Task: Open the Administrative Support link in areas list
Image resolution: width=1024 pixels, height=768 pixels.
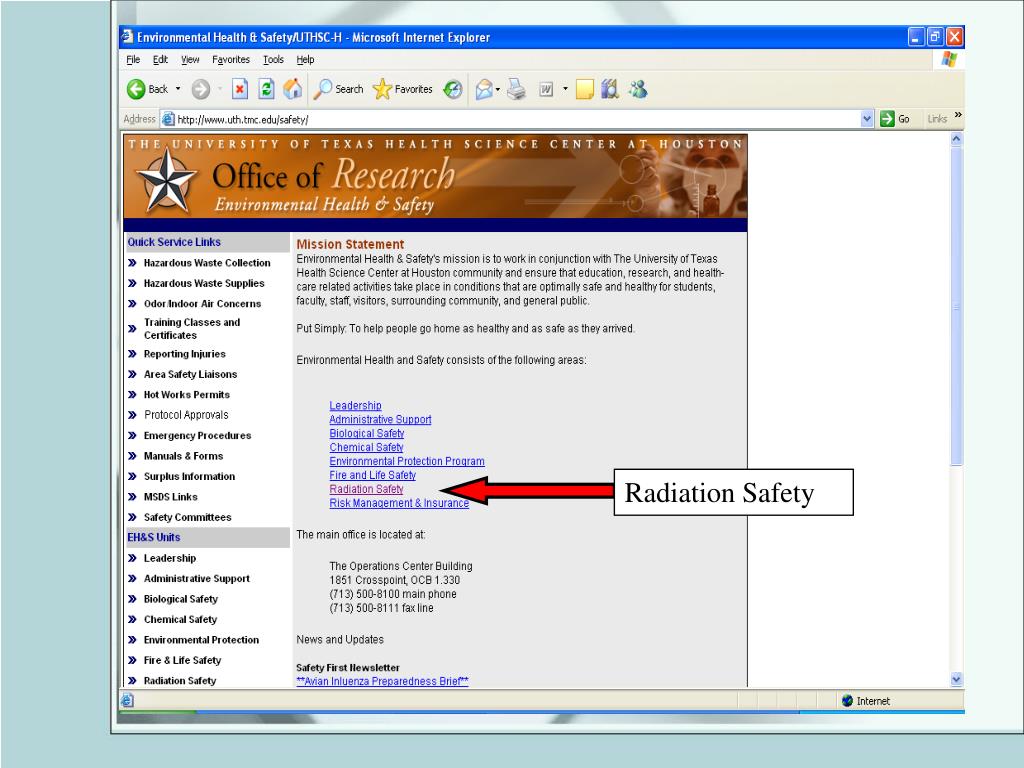Action: 380,419
